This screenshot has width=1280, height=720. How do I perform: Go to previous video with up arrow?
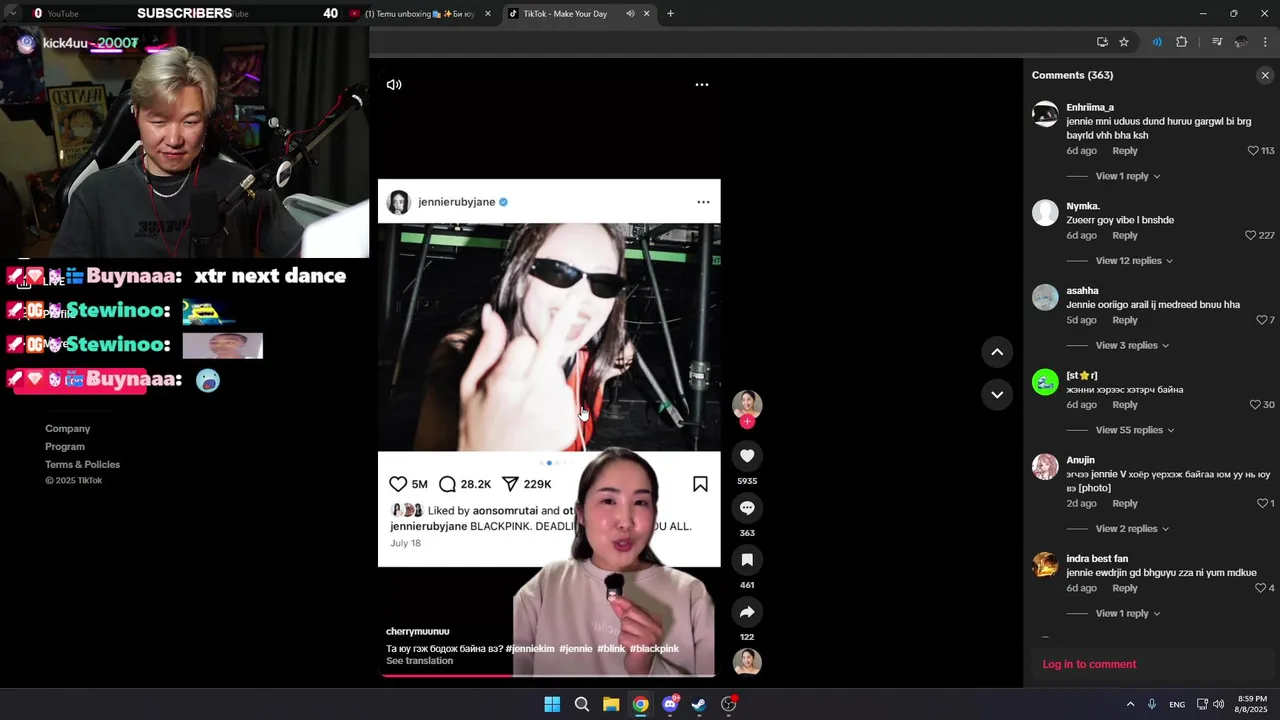click(997, 352)
